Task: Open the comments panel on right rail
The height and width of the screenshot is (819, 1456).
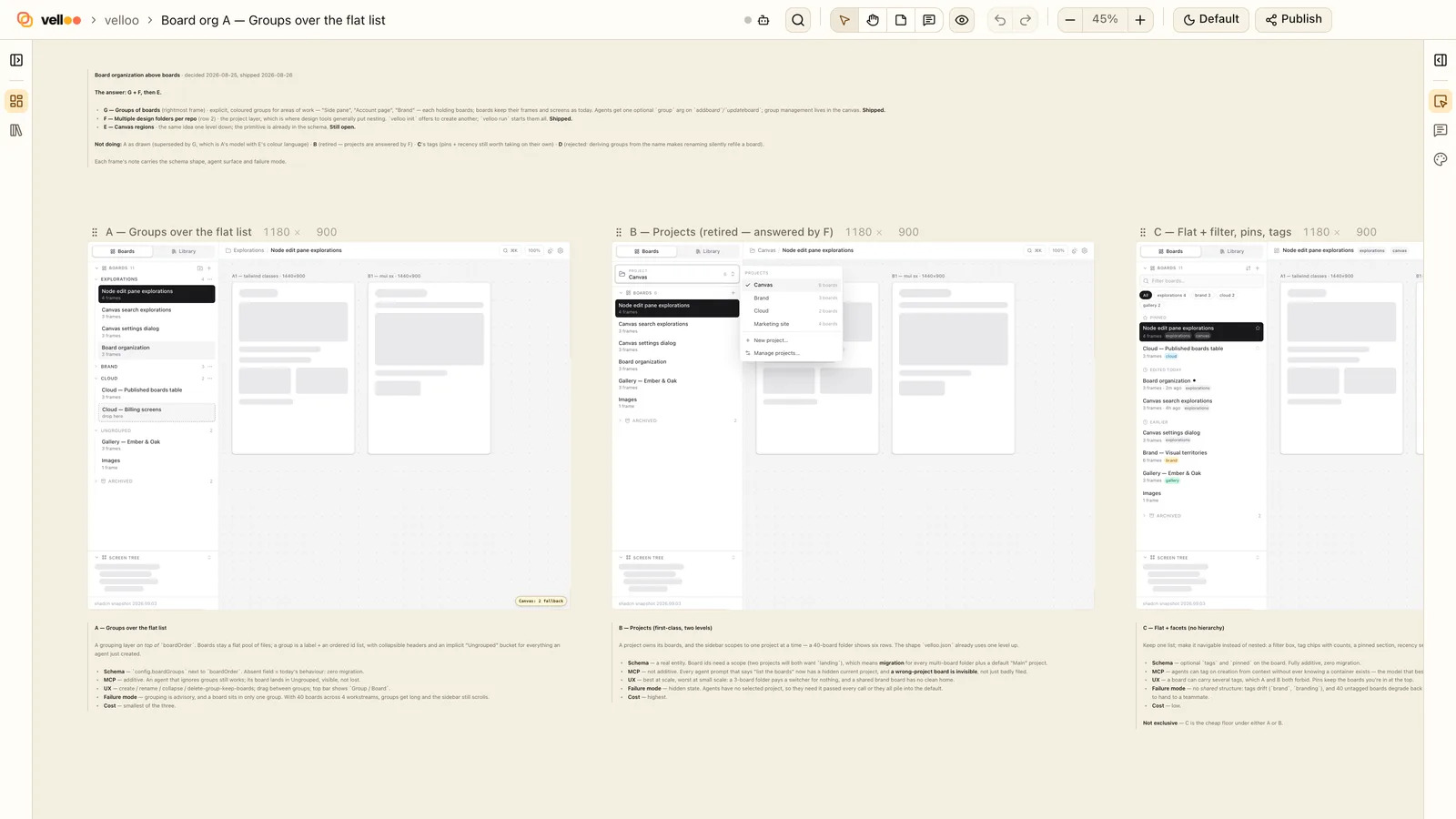Action: point(1440,130)
